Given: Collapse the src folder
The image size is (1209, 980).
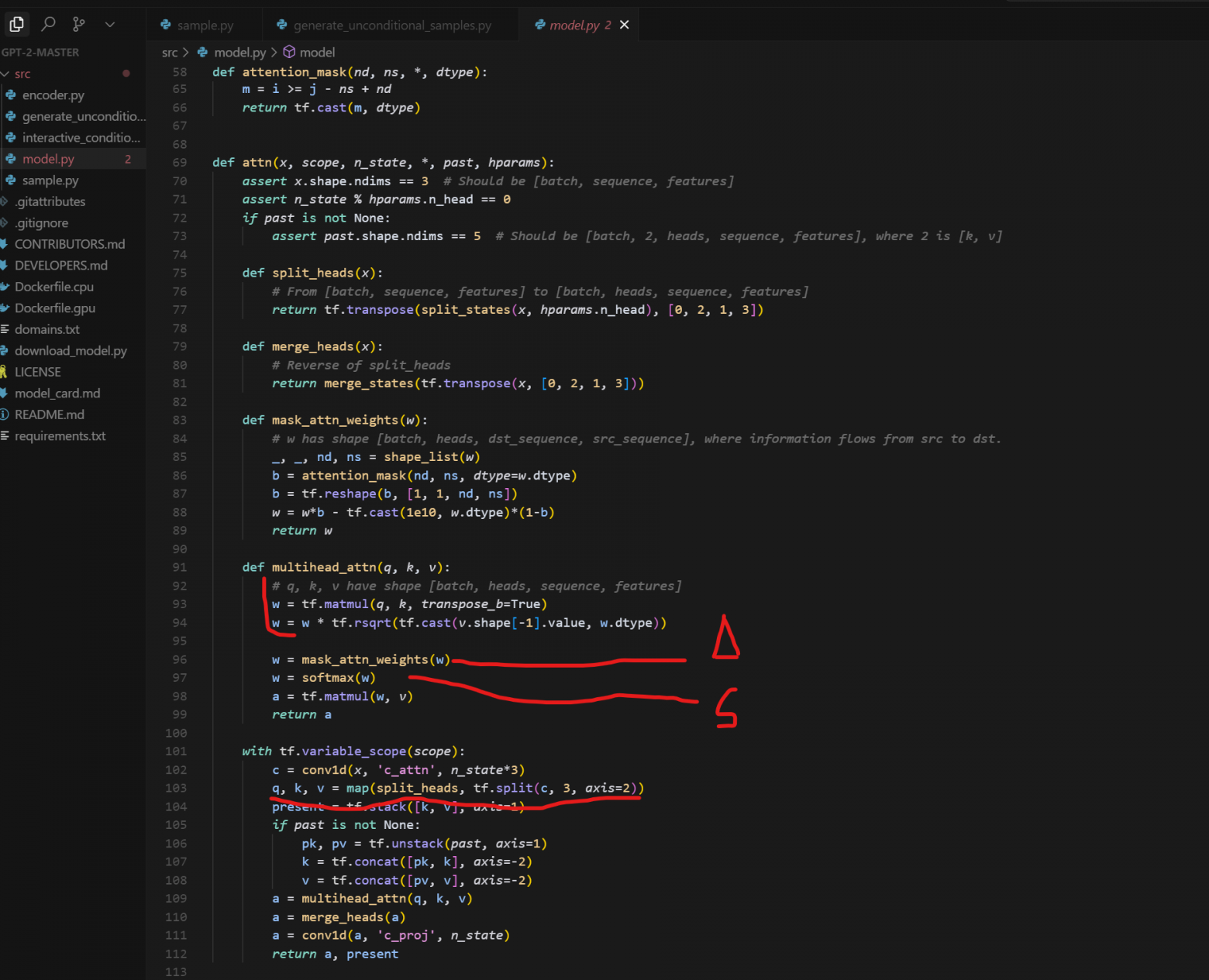Looking at the screenshot, I should point(22,74).
